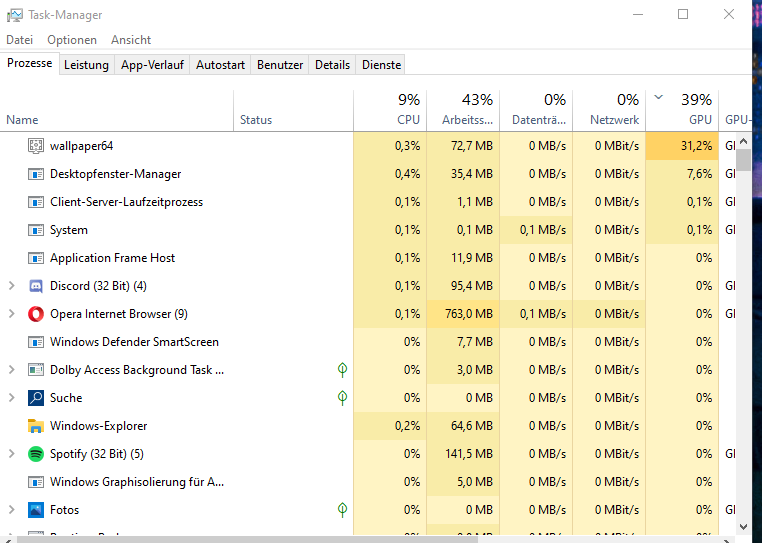
Task: Switch to the Leistung tab
Action: [x=87, y=65]
